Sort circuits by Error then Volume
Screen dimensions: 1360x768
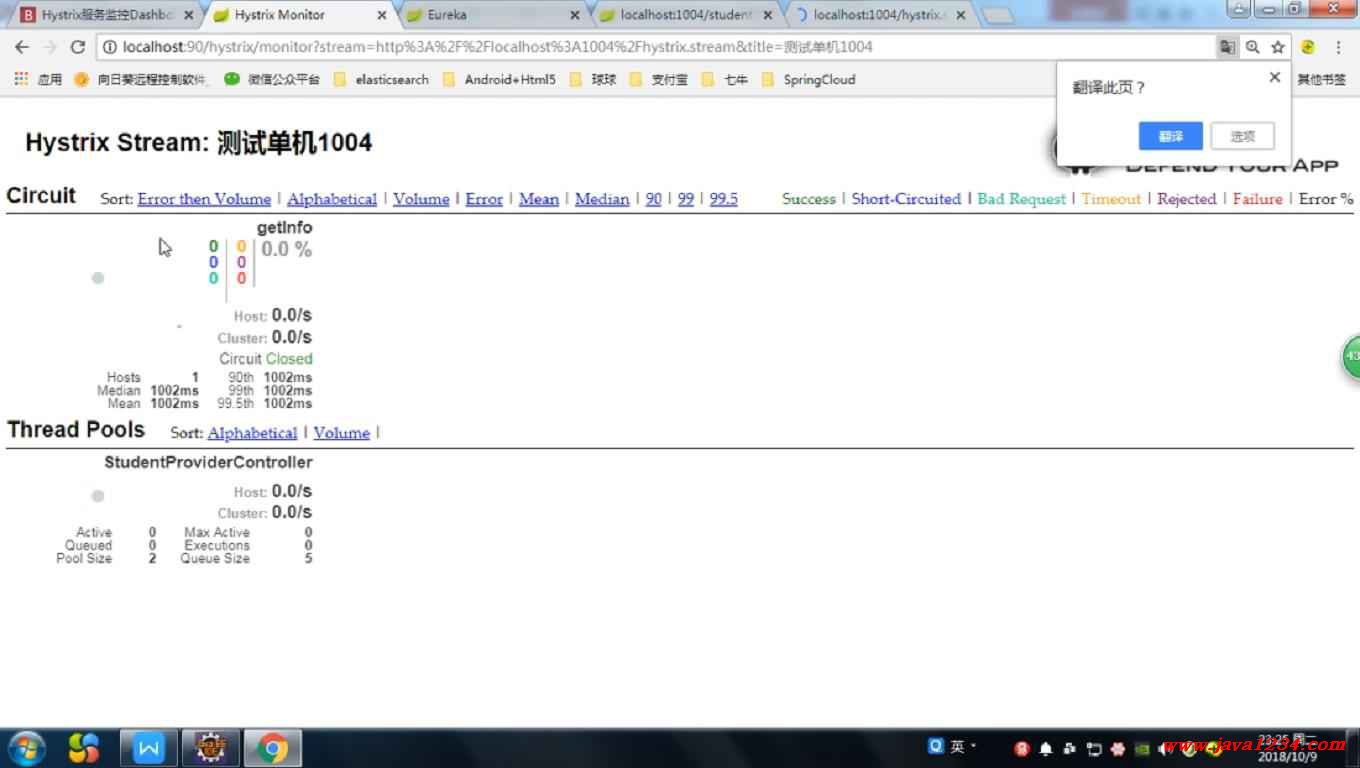(204, 199)
